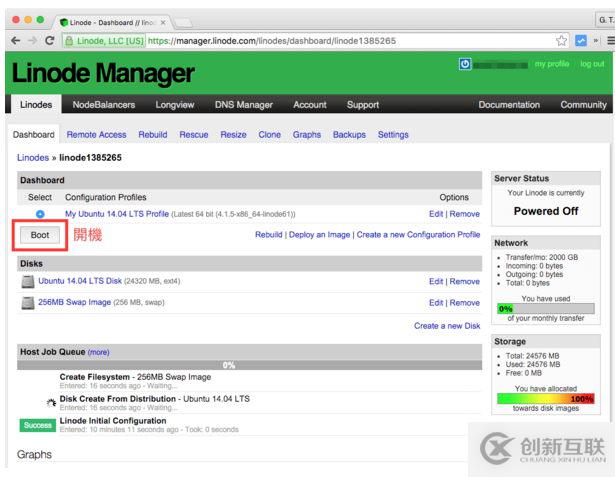Click the 256MB Swap Image disk icon
The width and height of the screenshot is (615, 477).
[27, 302]
